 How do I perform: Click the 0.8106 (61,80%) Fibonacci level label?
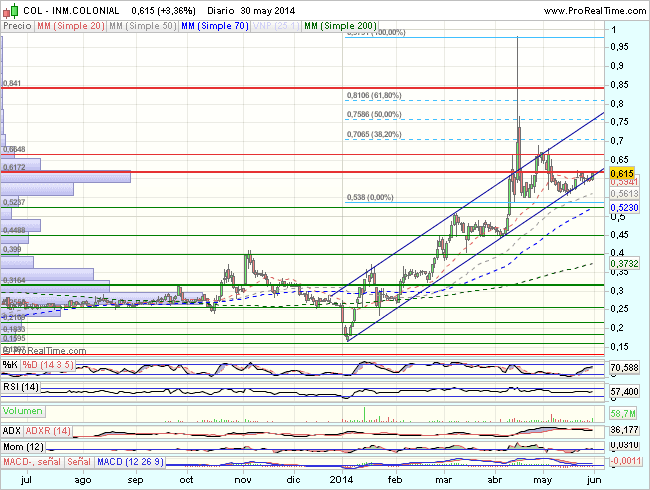point(374,96)
